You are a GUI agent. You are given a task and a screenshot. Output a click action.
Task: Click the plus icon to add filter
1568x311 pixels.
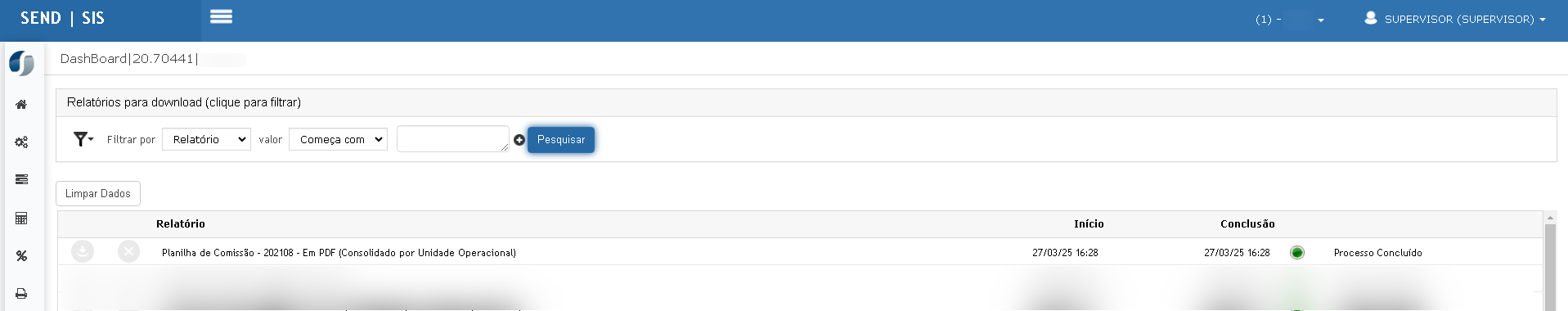tap(519, 140)
